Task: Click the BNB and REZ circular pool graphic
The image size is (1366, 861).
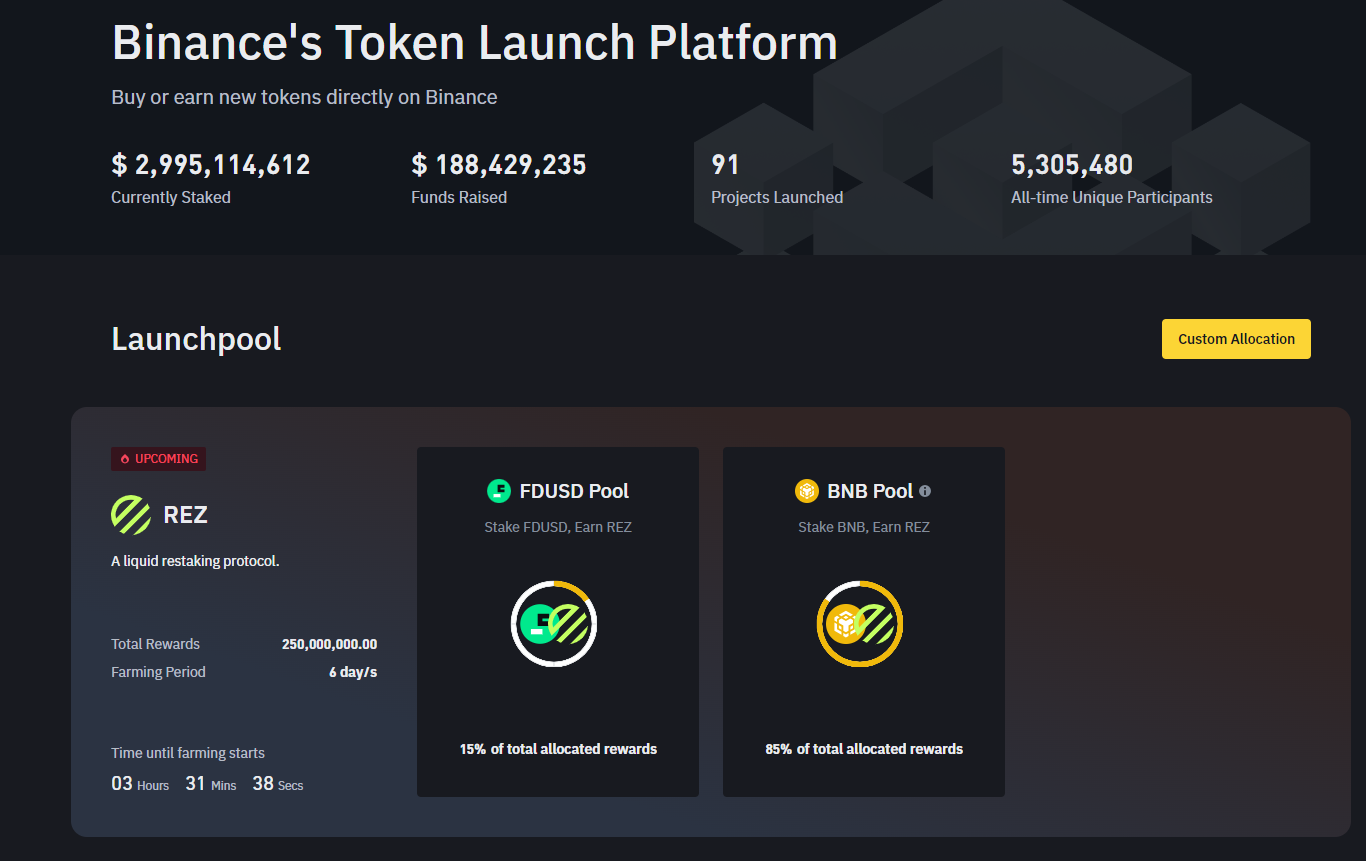Action: [860, 624]
